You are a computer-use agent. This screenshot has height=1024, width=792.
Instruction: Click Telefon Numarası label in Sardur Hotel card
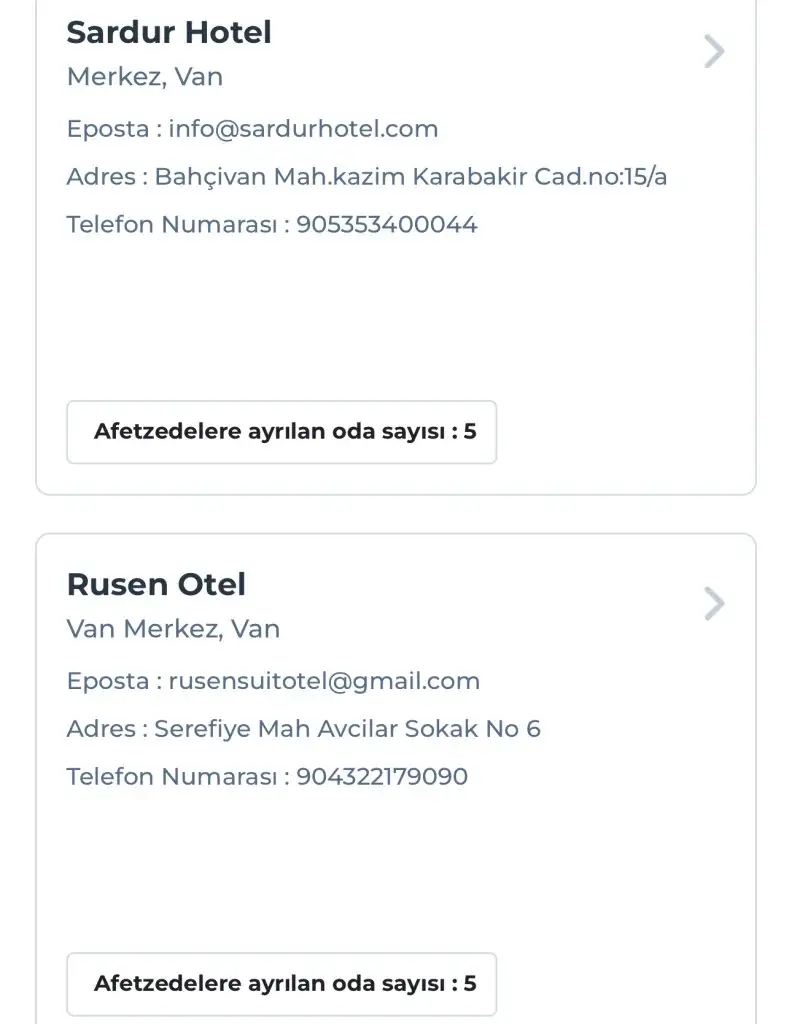(170, 224)
